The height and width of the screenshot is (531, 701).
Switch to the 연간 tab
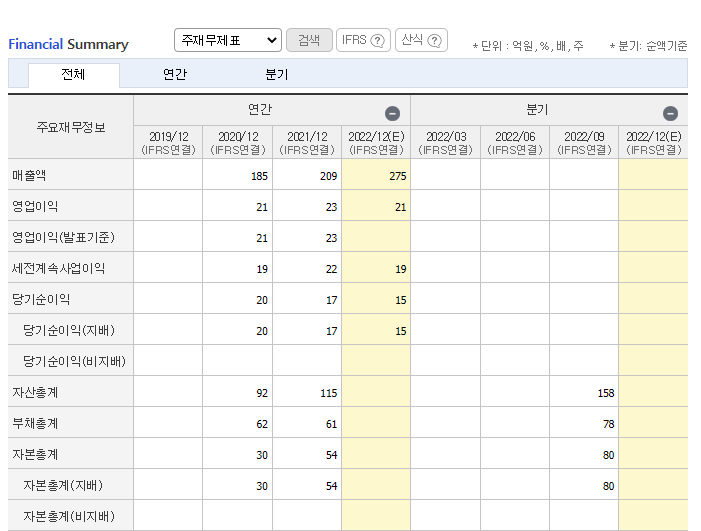[175, 75]
